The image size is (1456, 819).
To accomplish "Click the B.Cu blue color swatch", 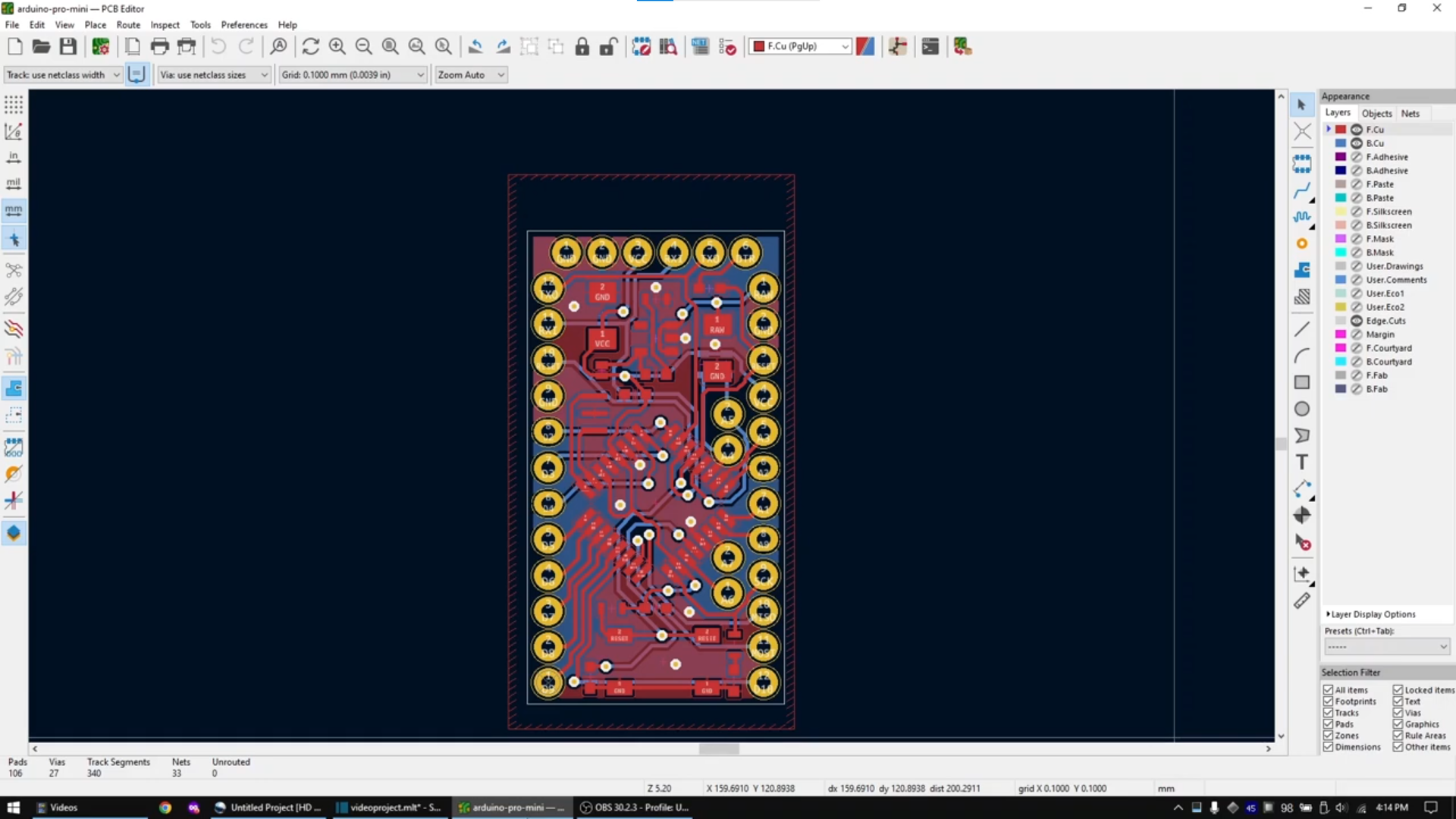I will coord(1341,143).
